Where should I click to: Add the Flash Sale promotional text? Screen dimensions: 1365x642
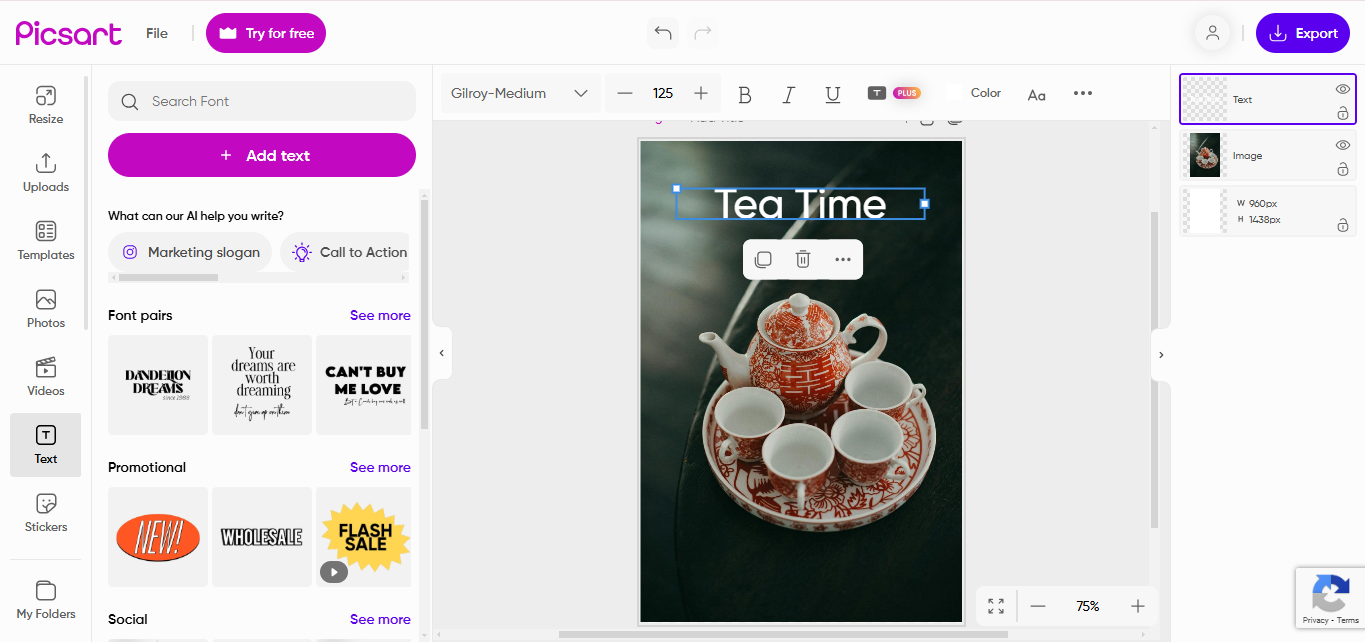364,537
